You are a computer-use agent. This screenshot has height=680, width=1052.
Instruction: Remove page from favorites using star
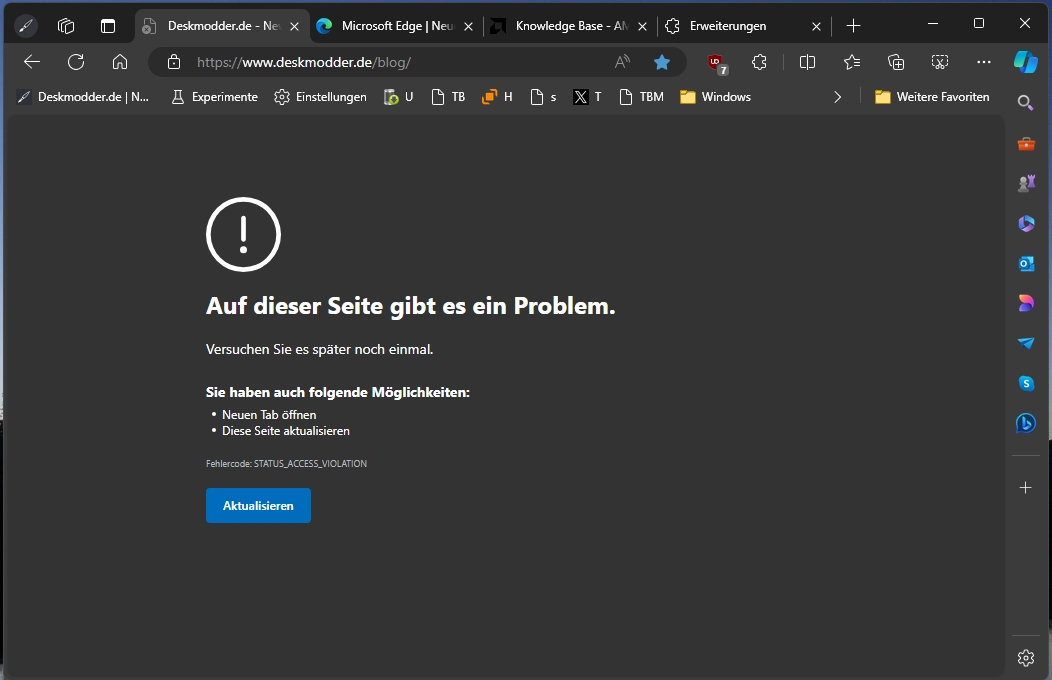[x=661, y=62]
